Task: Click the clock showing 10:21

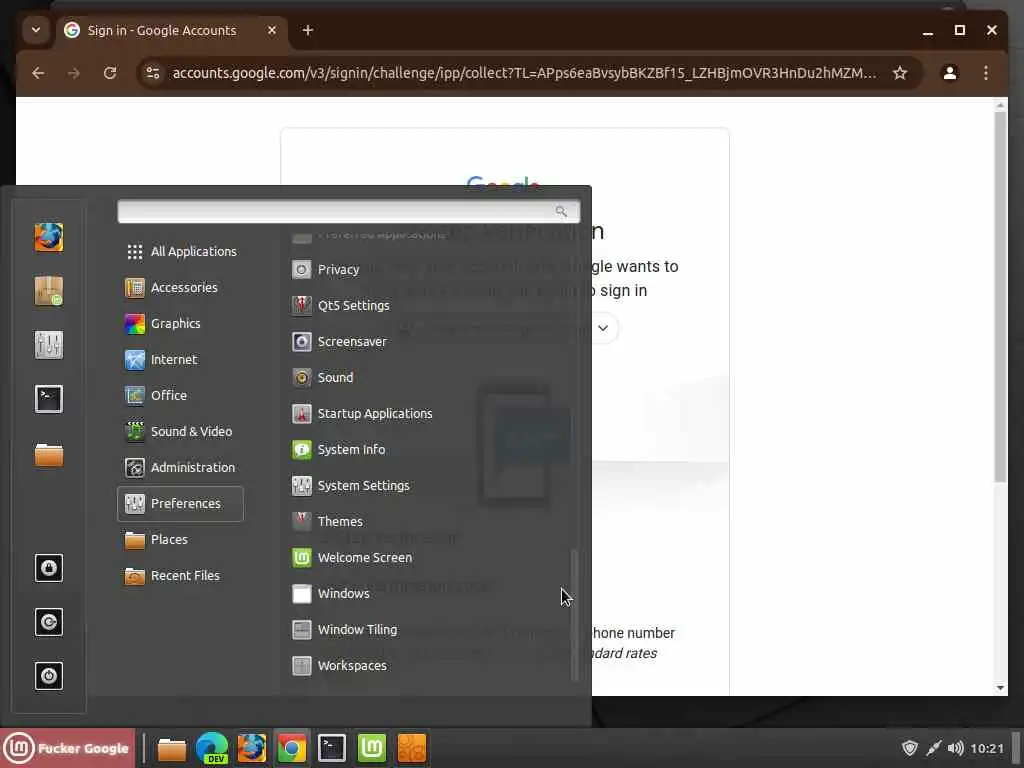Action: click(986, 748)
